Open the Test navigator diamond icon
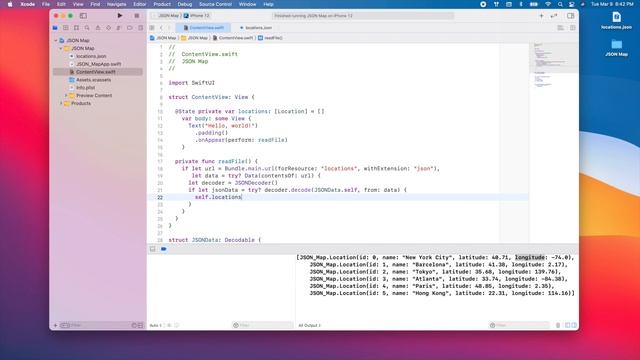 coord(108,28)
